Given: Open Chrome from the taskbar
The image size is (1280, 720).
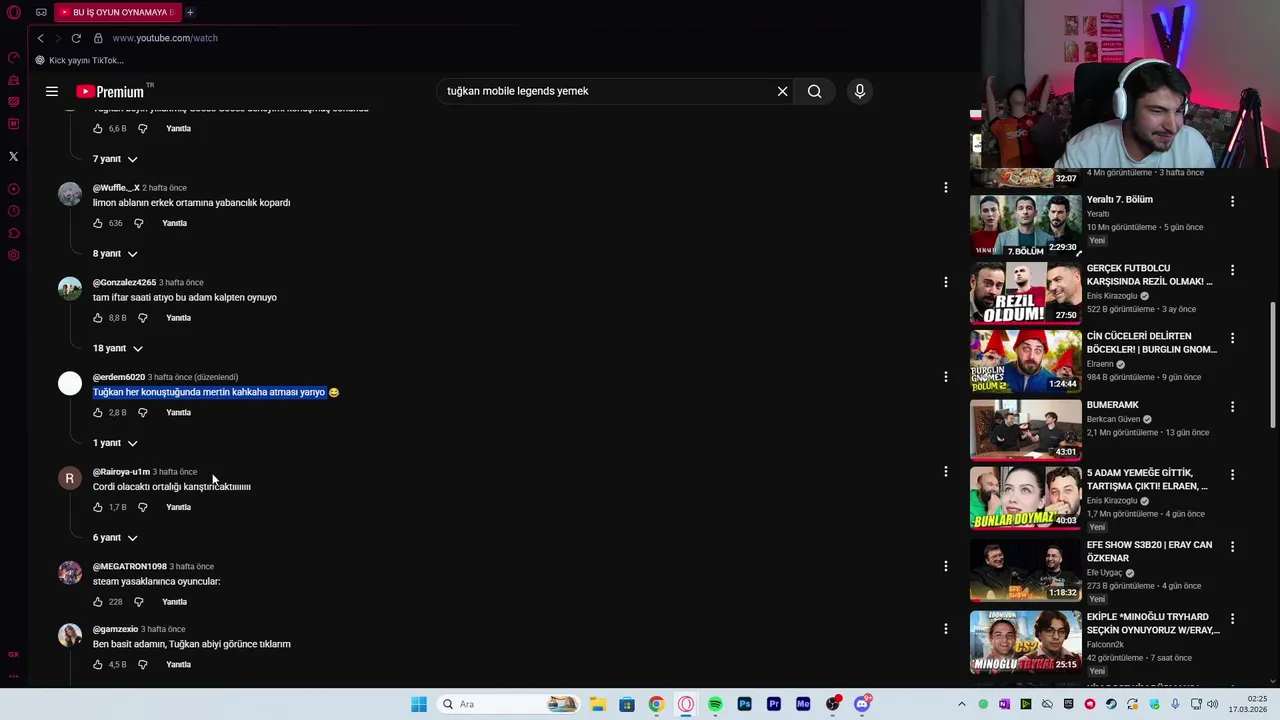Looking at the screenshot, I should pos(656,704).
